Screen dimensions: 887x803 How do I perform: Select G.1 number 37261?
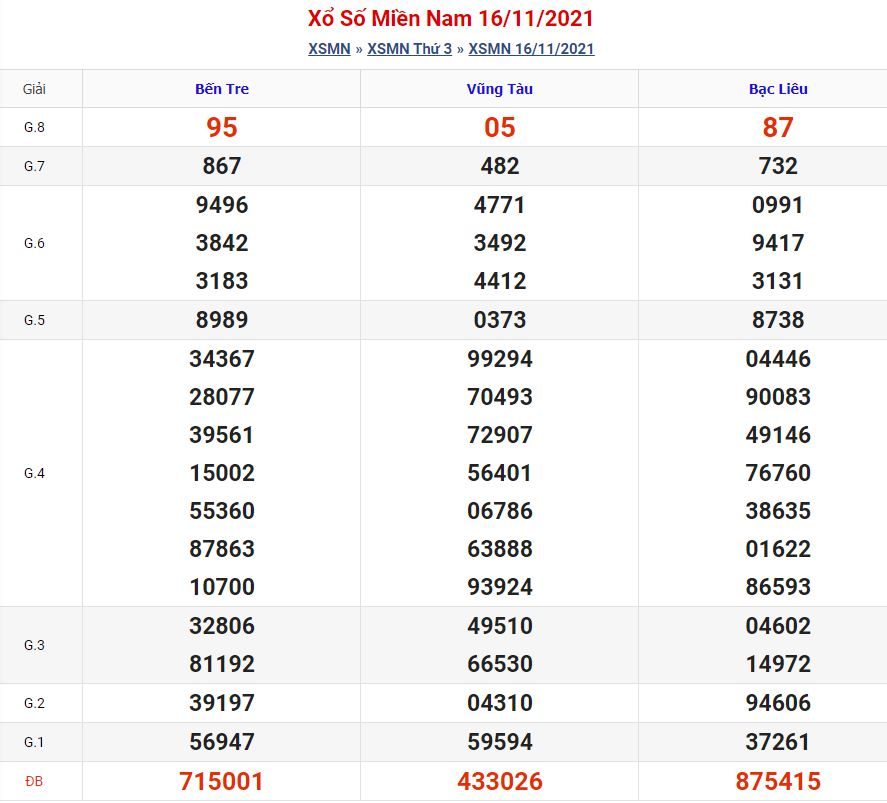pyautogui.click(x=778, y=742)
